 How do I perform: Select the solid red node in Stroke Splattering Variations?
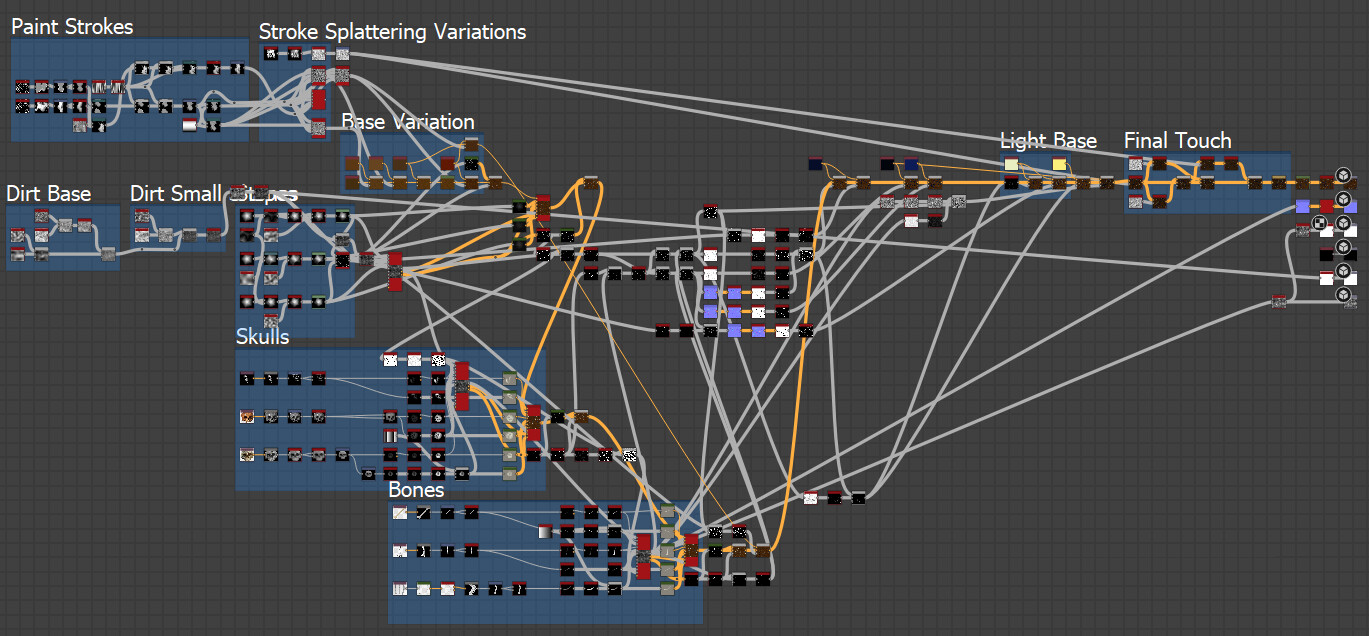point(319,98)
